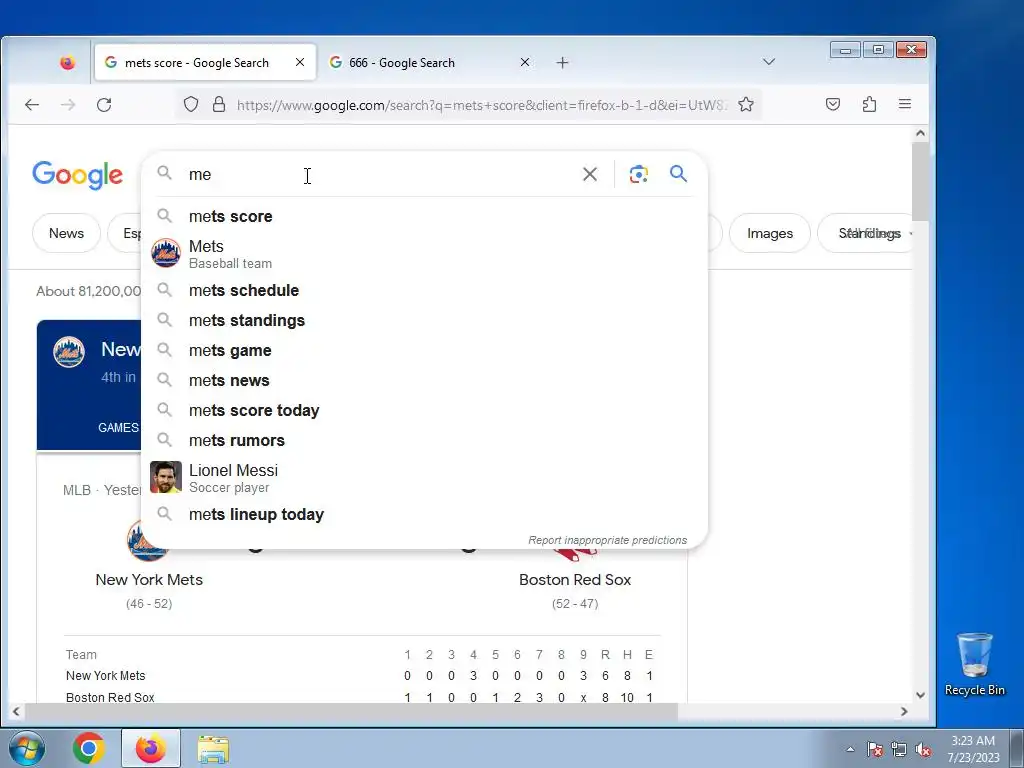1024x768 pixels.
Task: Go to Google homepage via logo
Action: [78, 175]
